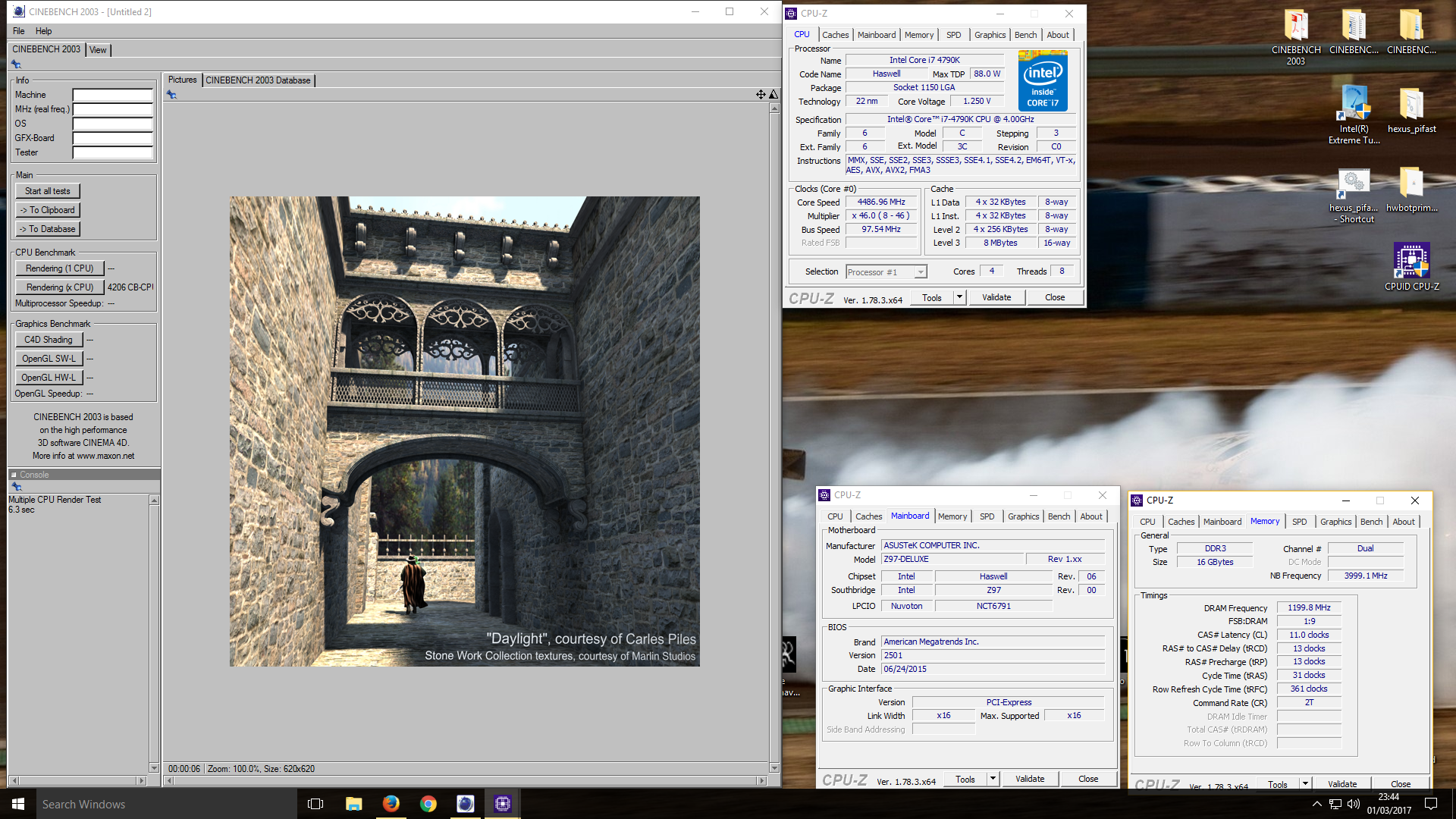Select Caches tab in top CPU-Z
Viewport: 1456px width, 819px height.
pyautogui.click(x=835, y=35)
